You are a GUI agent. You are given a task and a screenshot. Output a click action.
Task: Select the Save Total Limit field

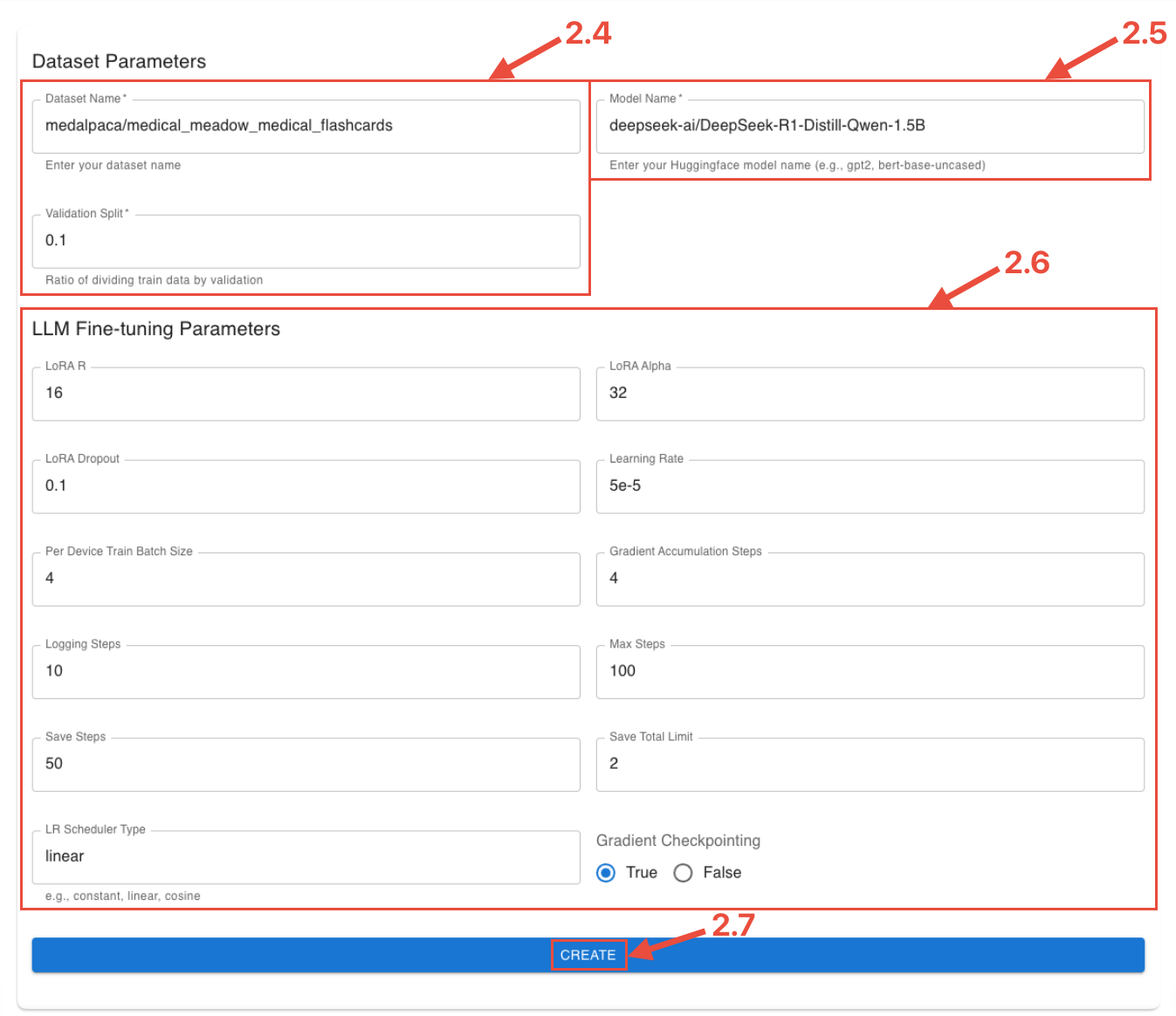pos(869,764)
